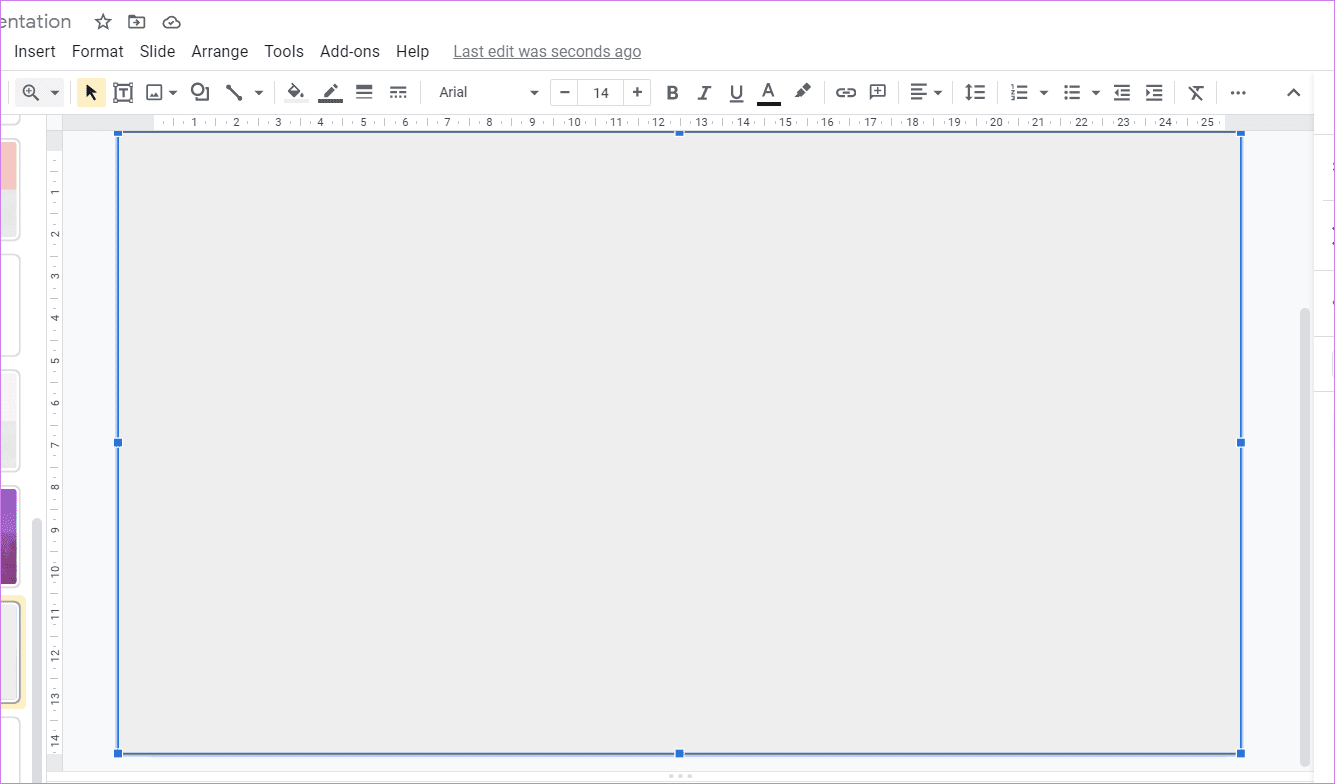Click the Increase indent icon
The width and height of the screenshot is (1335, 784).
click(1154, 93)
